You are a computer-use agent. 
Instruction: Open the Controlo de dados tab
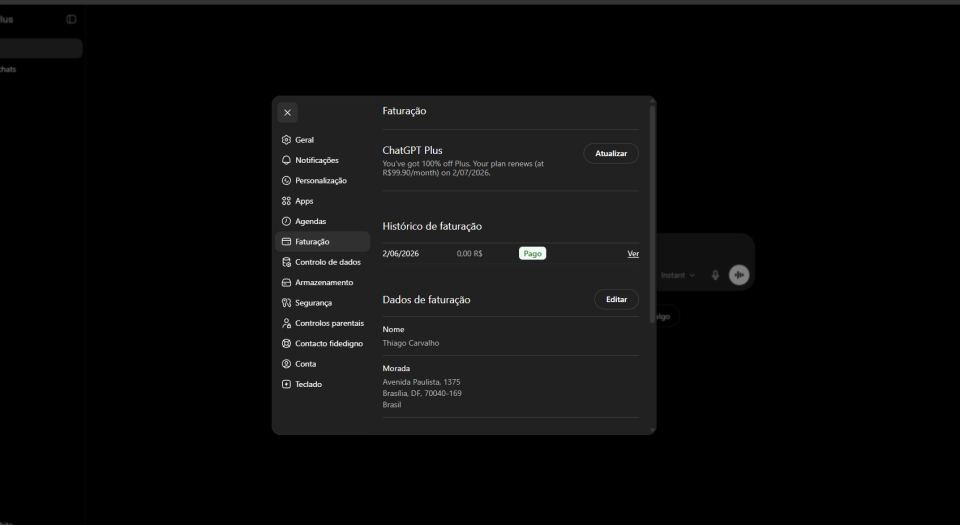coord(323,262)
